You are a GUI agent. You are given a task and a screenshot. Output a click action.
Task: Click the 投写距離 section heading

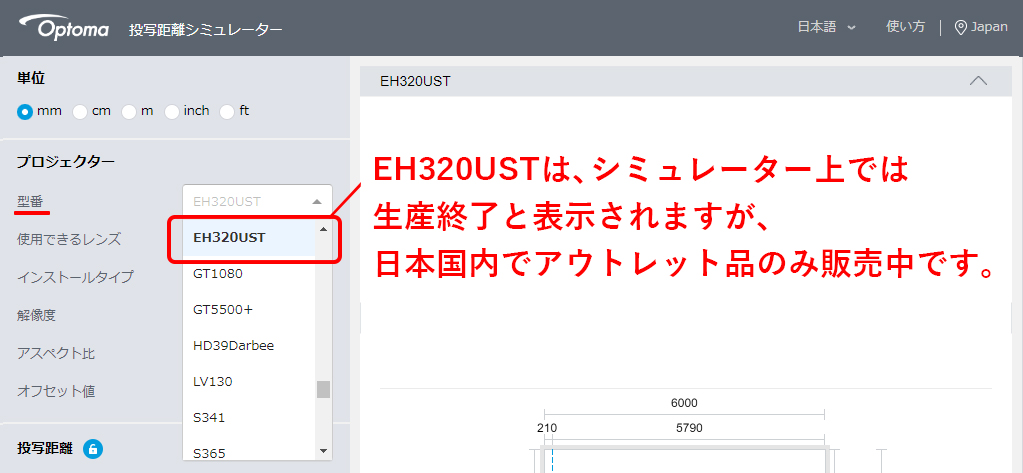pos(44,449)
